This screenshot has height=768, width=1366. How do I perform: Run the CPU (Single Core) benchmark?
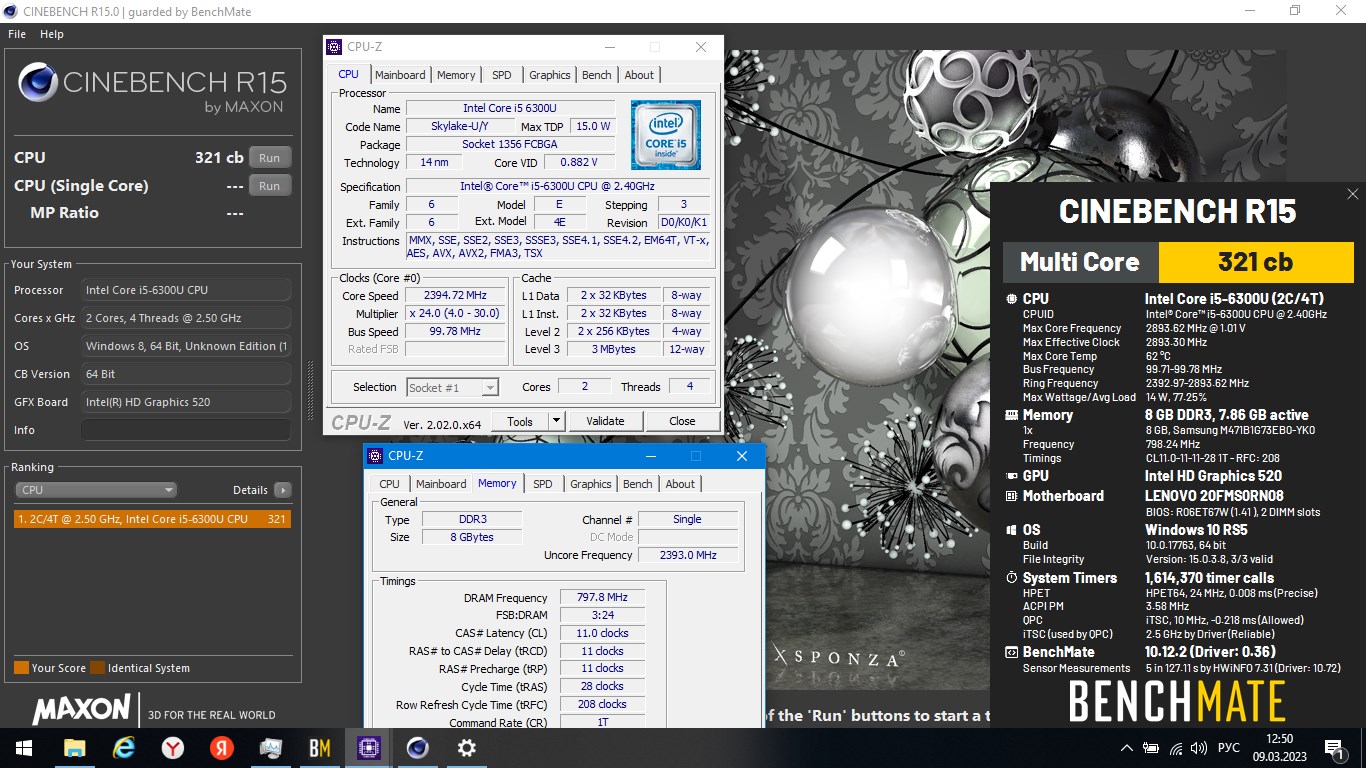tap(269, 186)
